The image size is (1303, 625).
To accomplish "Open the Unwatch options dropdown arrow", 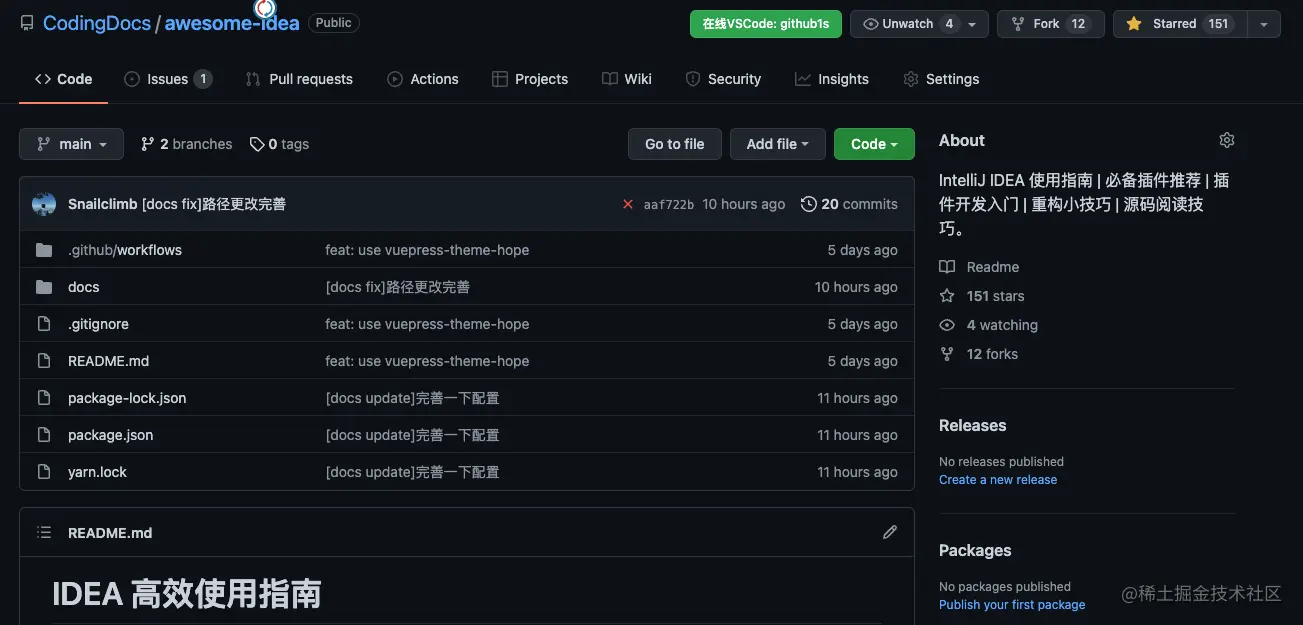I will coord(973,24).
